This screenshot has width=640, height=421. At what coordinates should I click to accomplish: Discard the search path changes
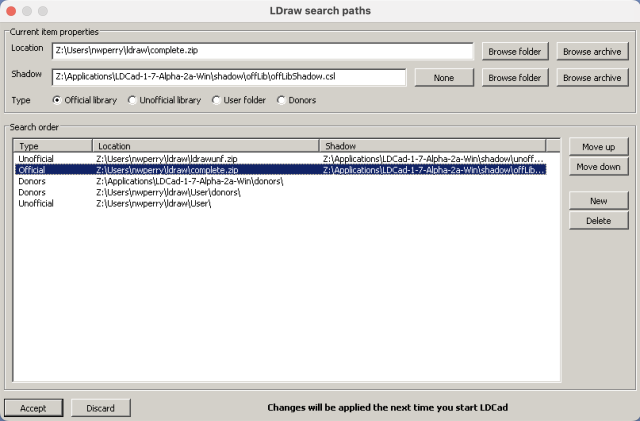[100, 407]
